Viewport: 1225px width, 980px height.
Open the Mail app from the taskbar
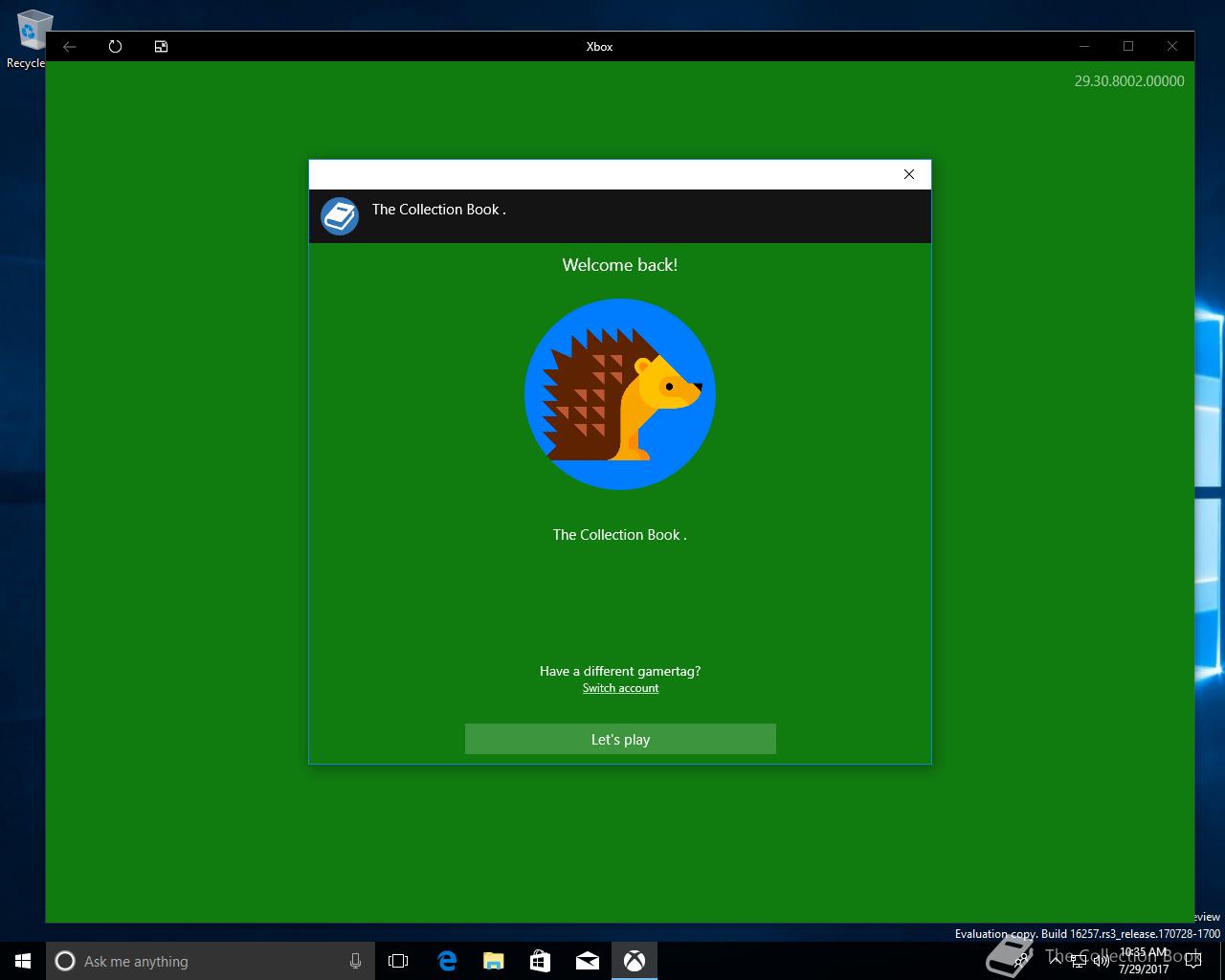(588, 961)
